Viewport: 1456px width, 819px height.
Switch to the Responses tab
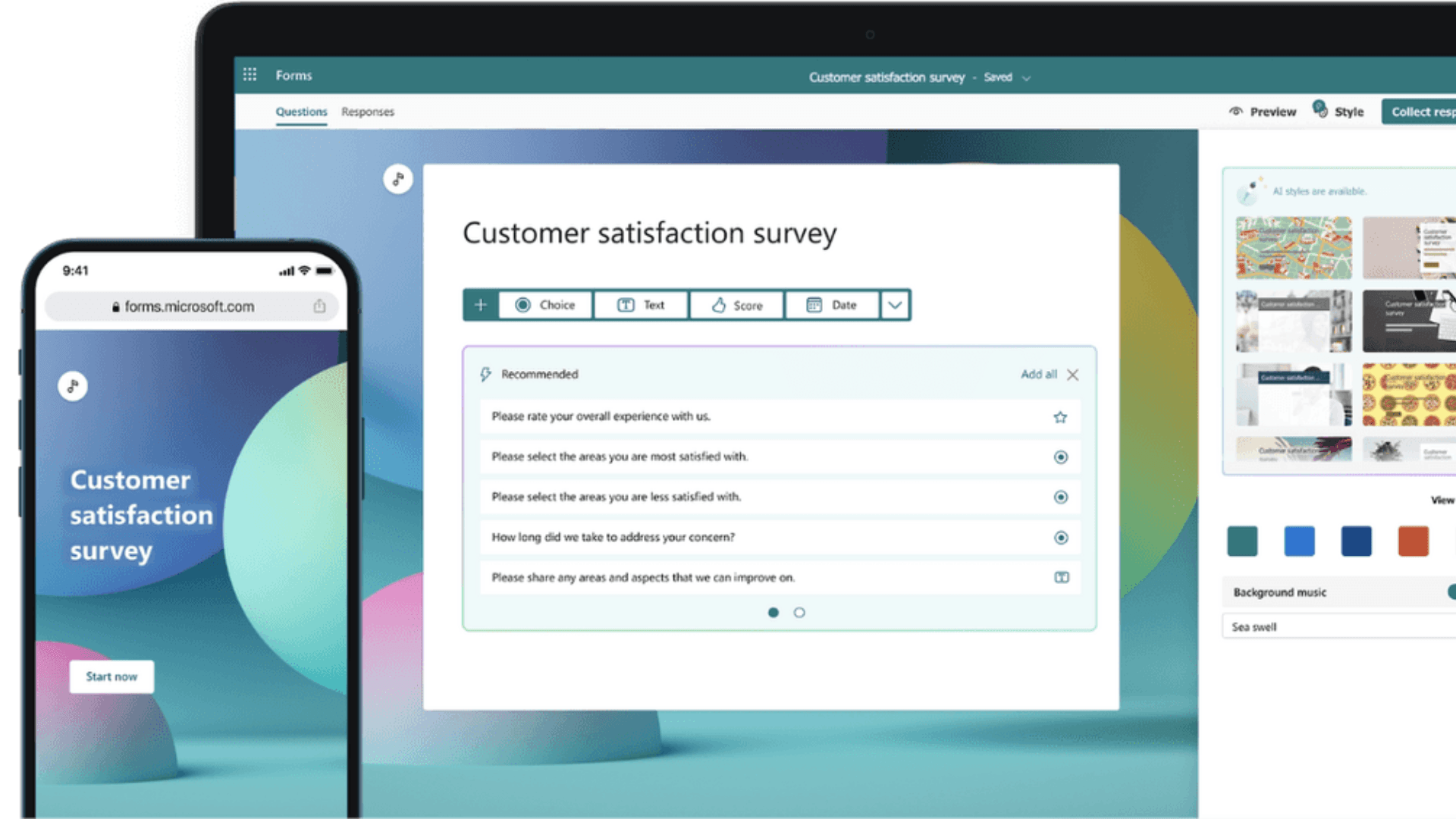coord(367,111)
